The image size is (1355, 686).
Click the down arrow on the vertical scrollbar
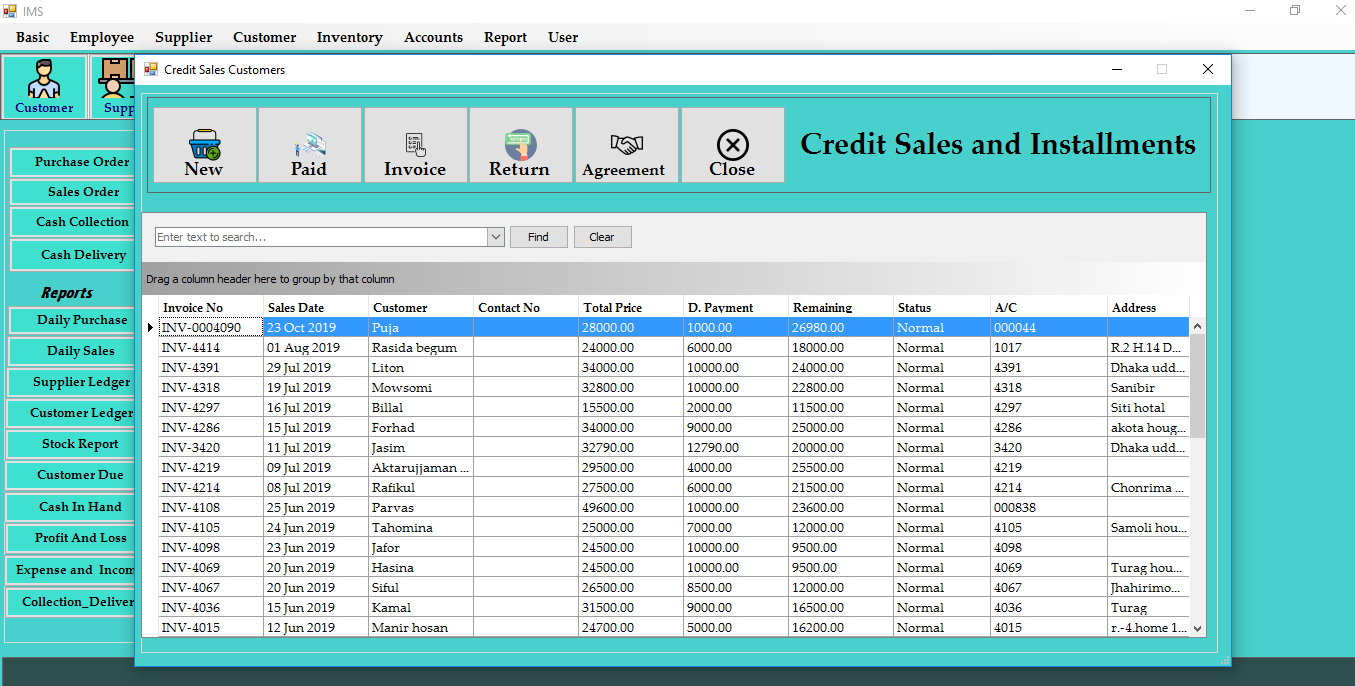[1197, 627]
